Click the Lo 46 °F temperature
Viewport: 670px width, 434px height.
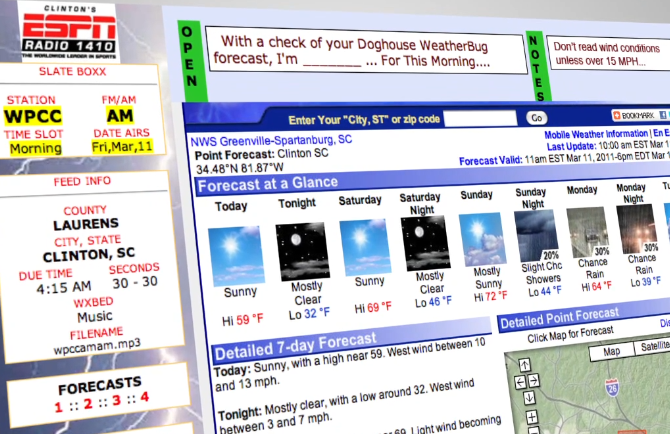[433, 302]
